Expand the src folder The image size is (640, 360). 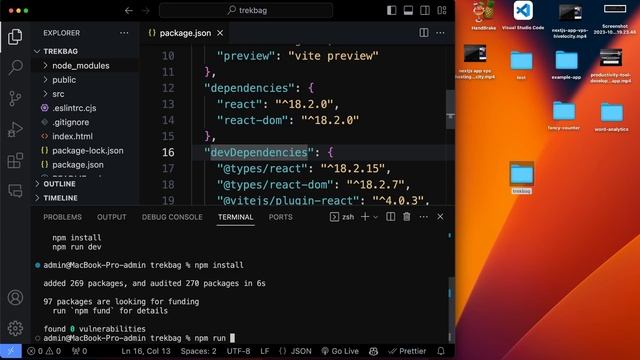[58, 94]
